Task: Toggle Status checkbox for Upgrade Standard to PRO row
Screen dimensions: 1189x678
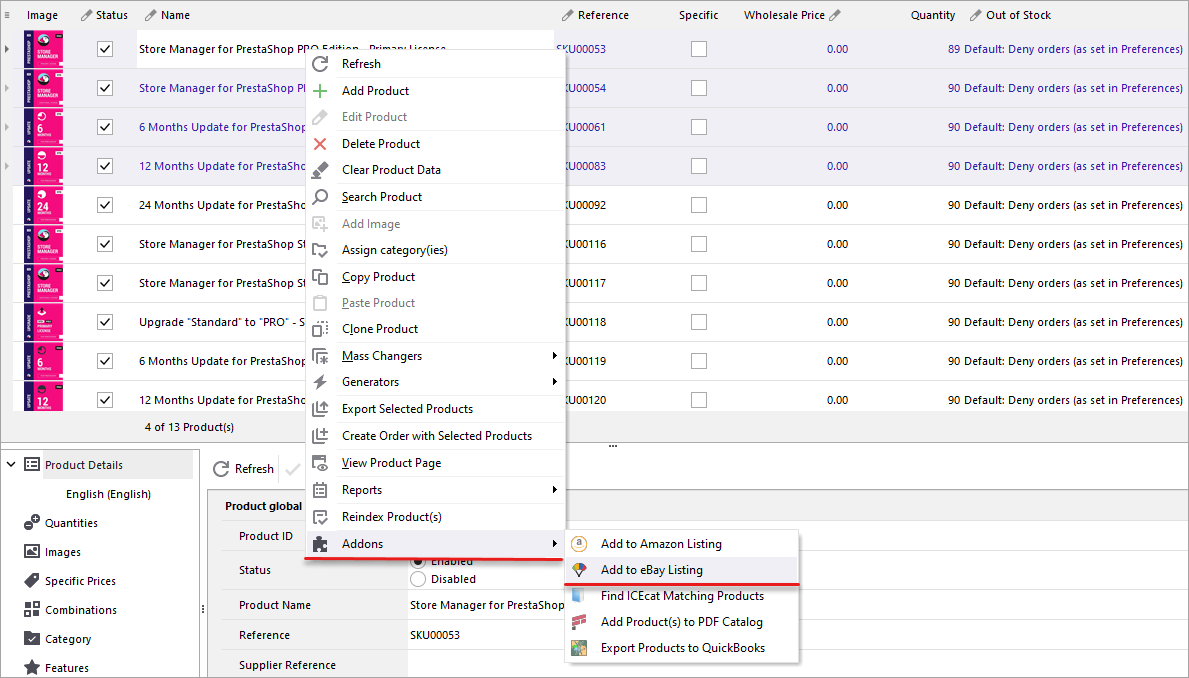Action: (105, 322)
